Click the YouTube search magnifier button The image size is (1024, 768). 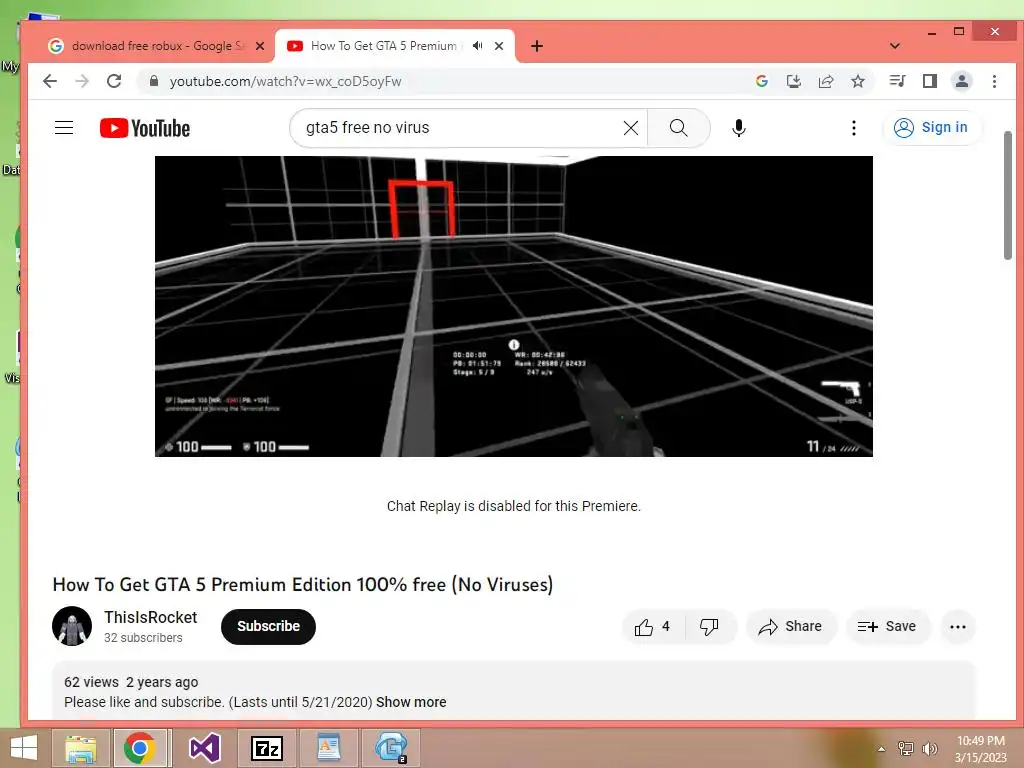[x=679, y=128]
